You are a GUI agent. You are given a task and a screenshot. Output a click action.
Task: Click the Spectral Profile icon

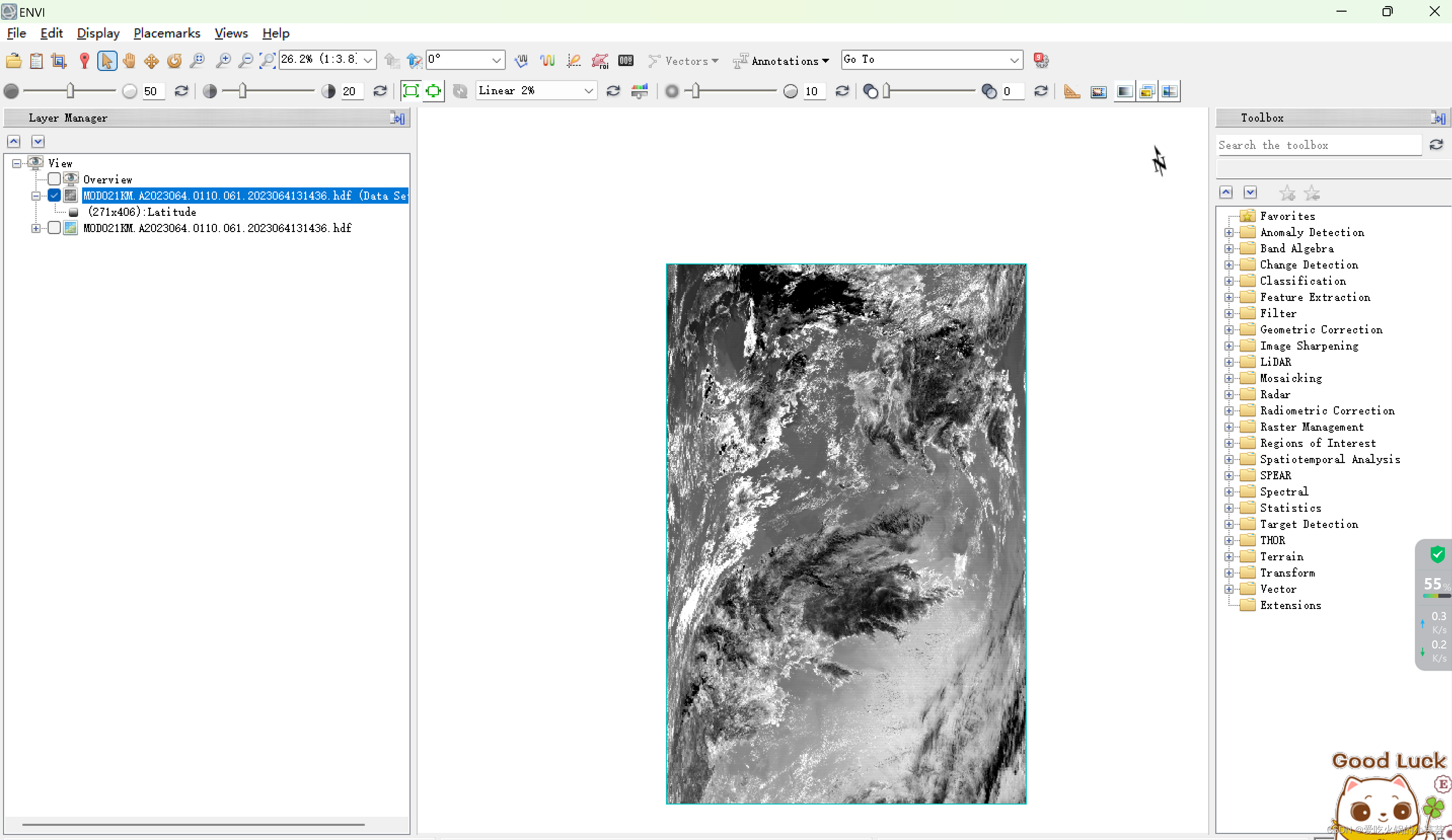pyautogui.click(x=547, y=60)
